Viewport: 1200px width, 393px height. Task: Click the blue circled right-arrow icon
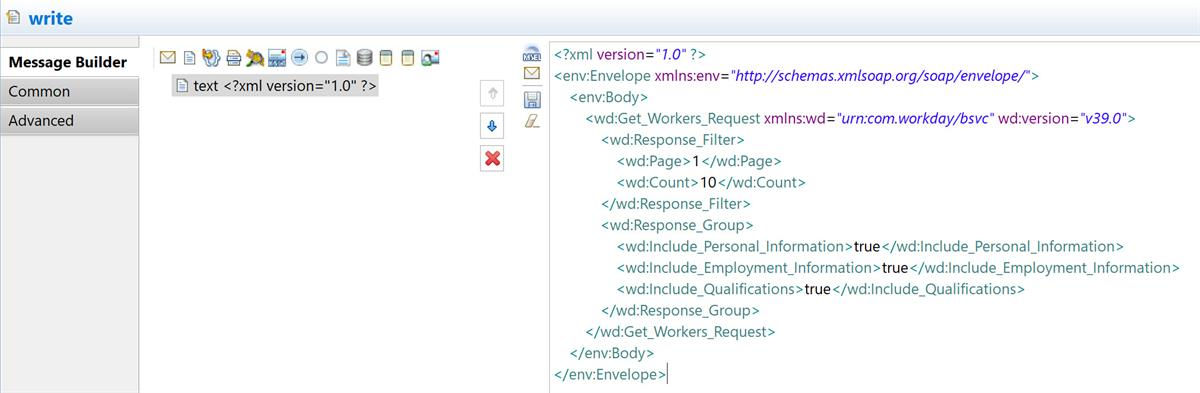click(299, 57)
